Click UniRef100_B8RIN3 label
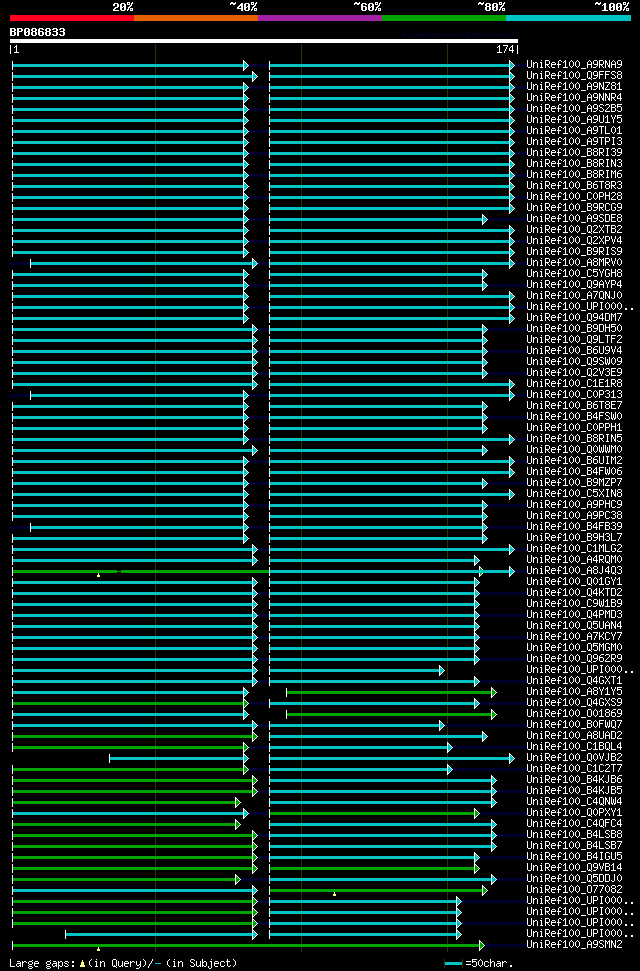This screenshot has width=640, height=971. 574,163
